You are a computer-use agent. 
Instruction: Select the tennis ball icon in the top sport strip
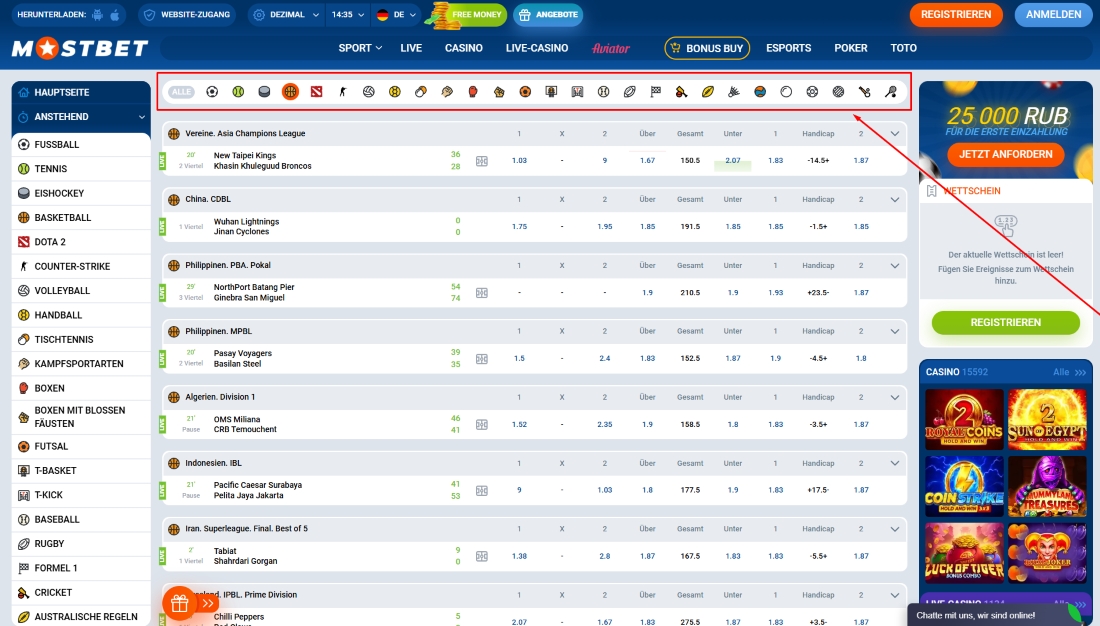click(x=238, y=92)
